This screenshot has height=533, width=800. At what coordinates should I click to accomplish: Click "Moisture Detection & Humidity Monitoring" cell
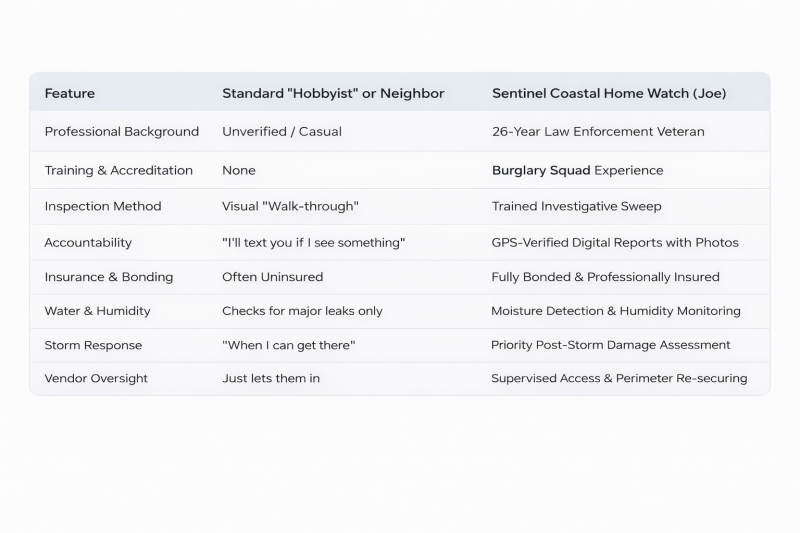click(616, 311)
